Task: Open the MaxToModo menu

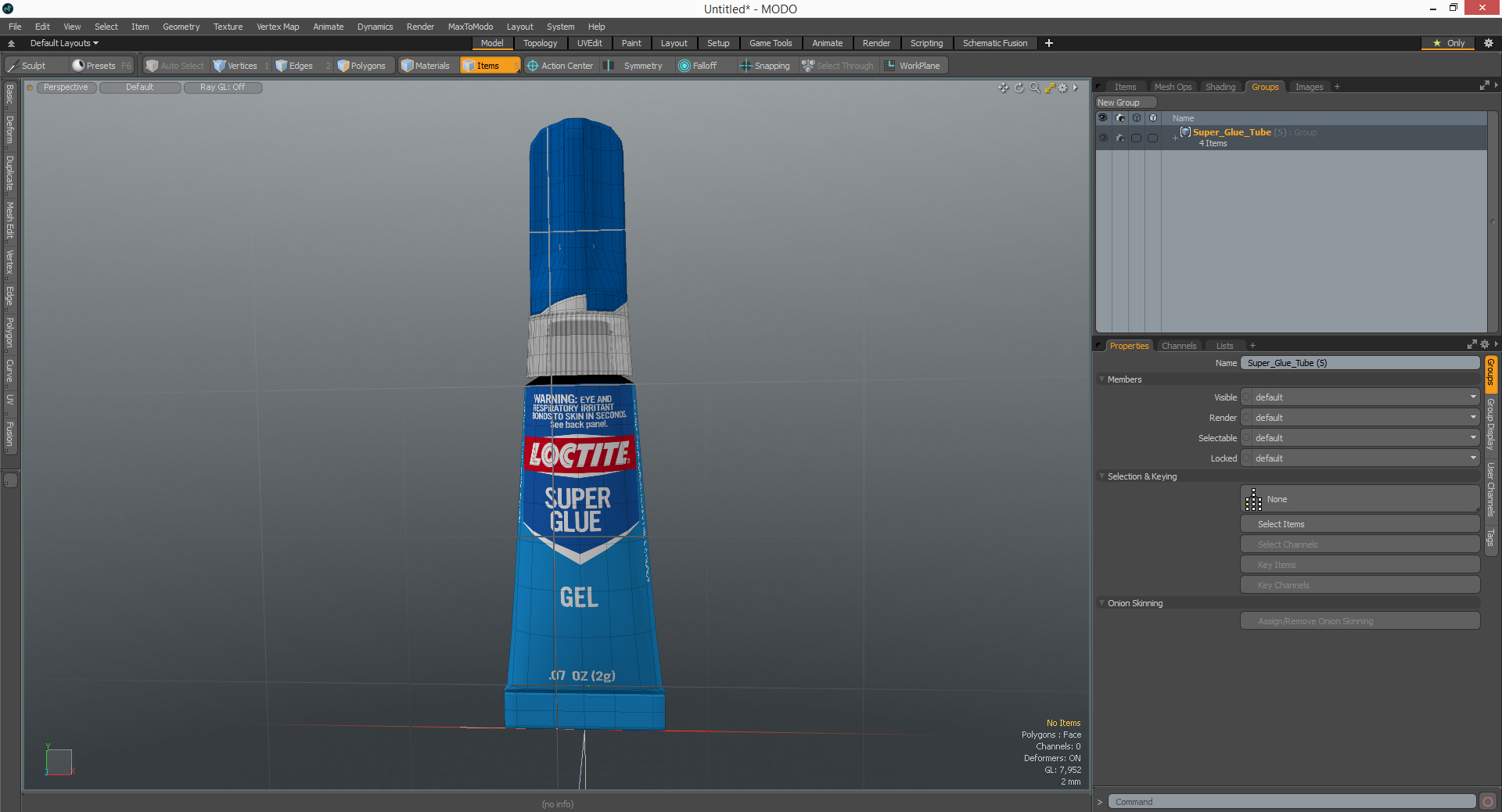Action: click(x=470, y=27)
